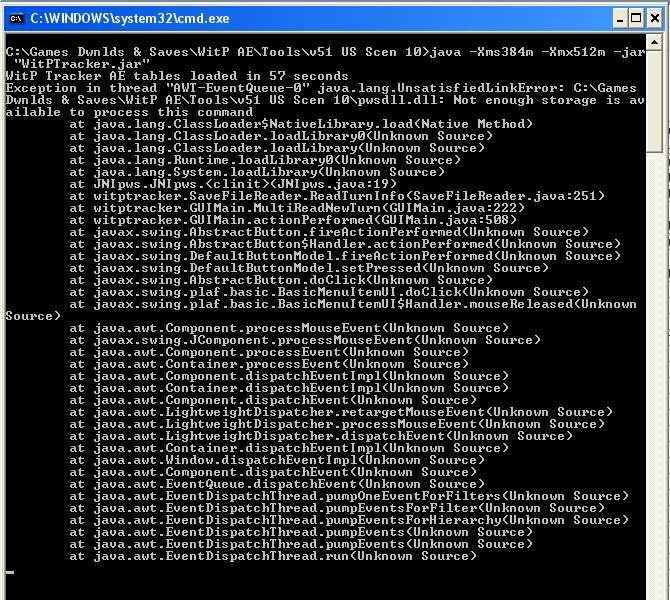Click the System.loadLibrary stack line
Screen dimensions: 670x600
pos(257,172)
